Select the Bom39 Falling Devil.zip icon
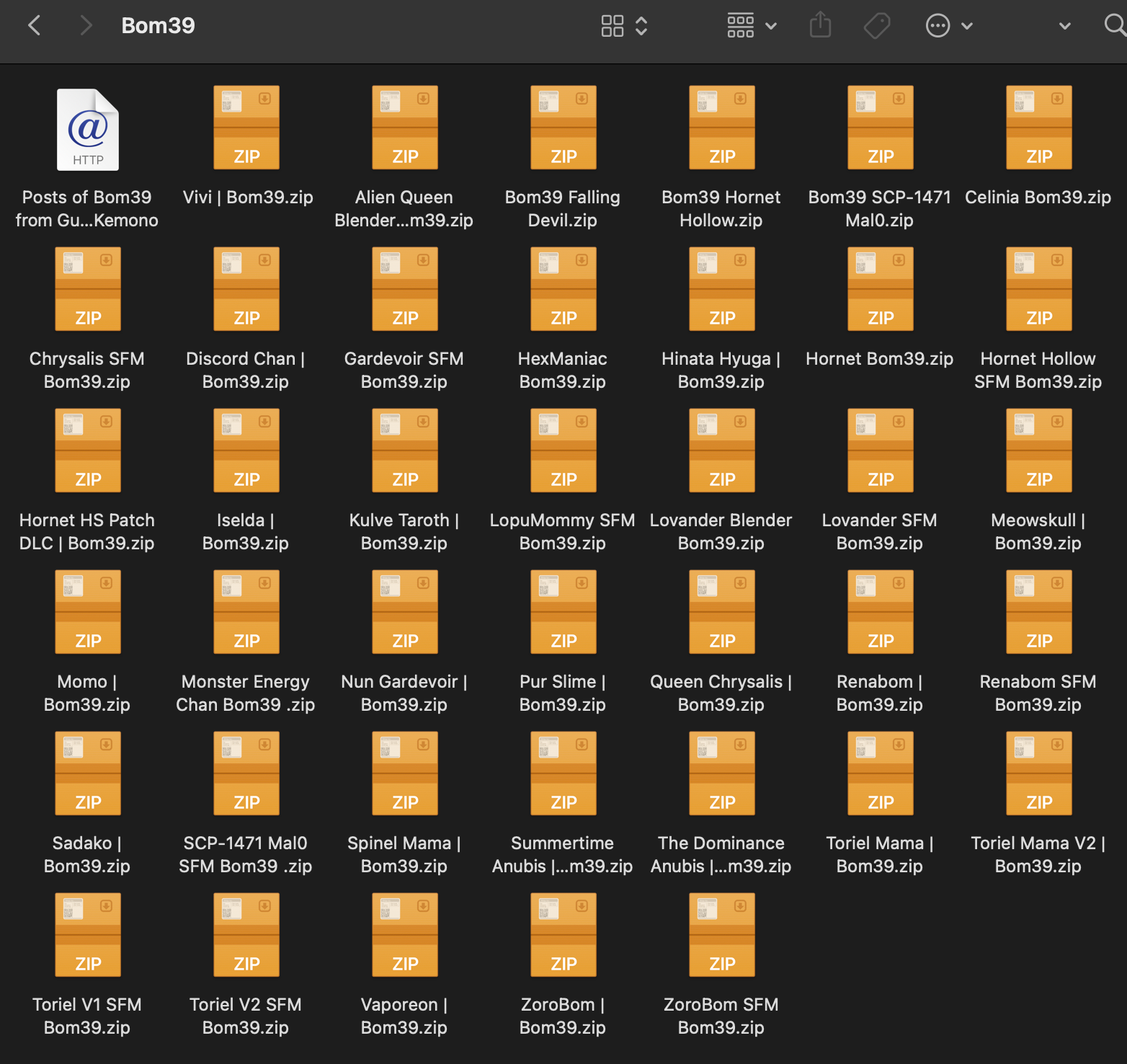Image resolution: width=1127 pixels, height=1064 pixels. (x=563, y=128)
